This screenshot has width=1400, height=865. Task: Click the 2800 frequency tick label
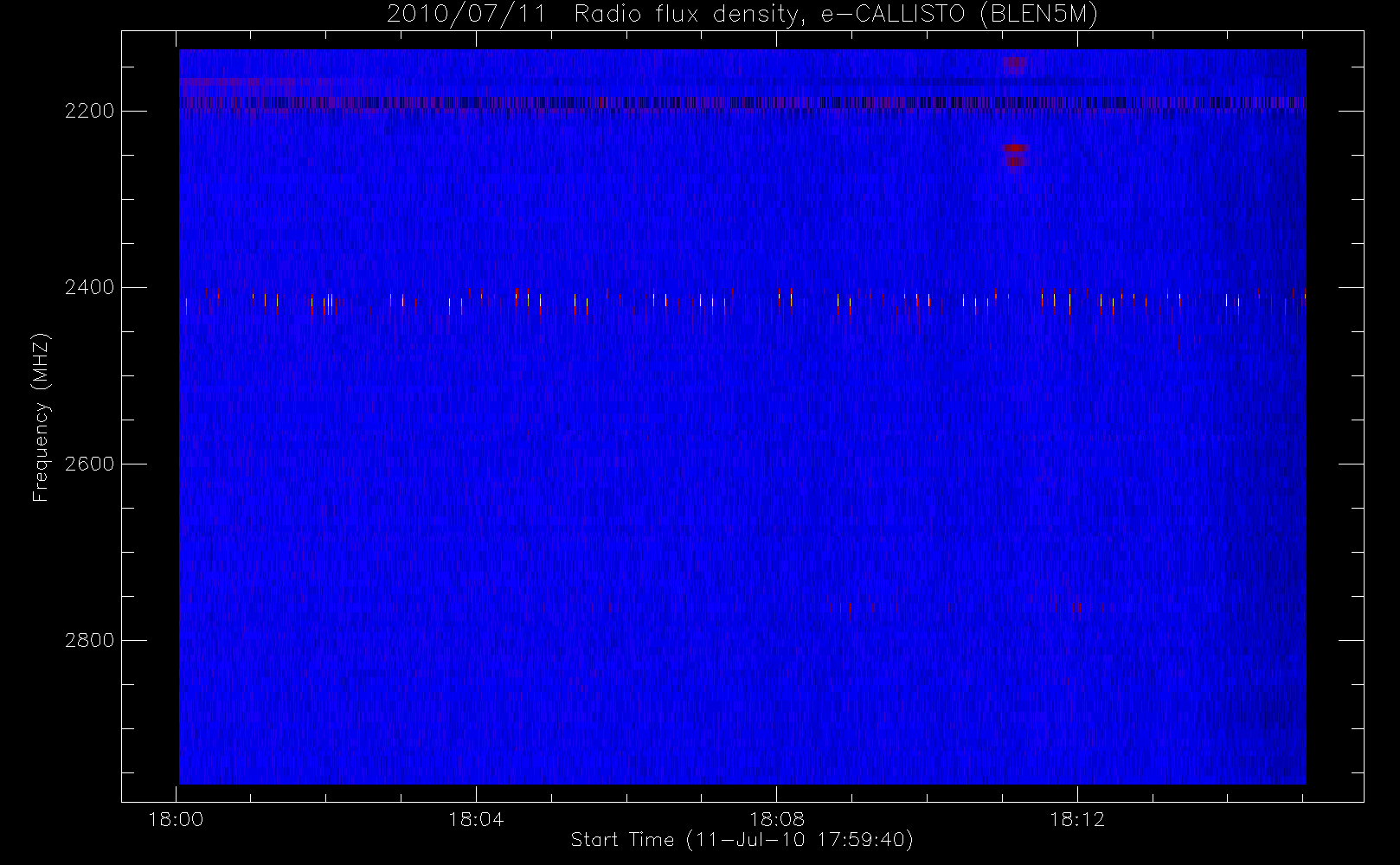90,640
